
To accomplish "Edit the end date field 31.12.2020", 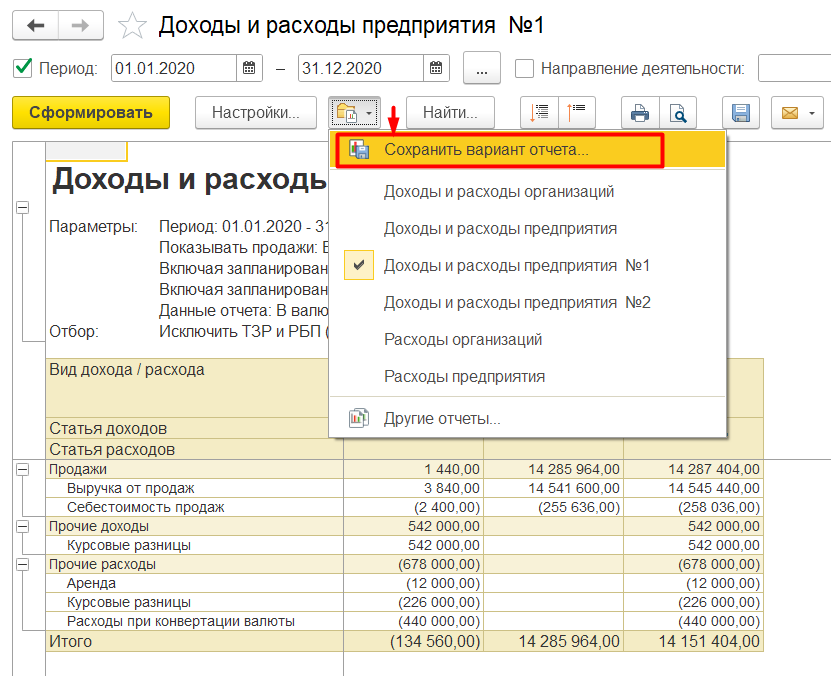I will coord(361,68).
